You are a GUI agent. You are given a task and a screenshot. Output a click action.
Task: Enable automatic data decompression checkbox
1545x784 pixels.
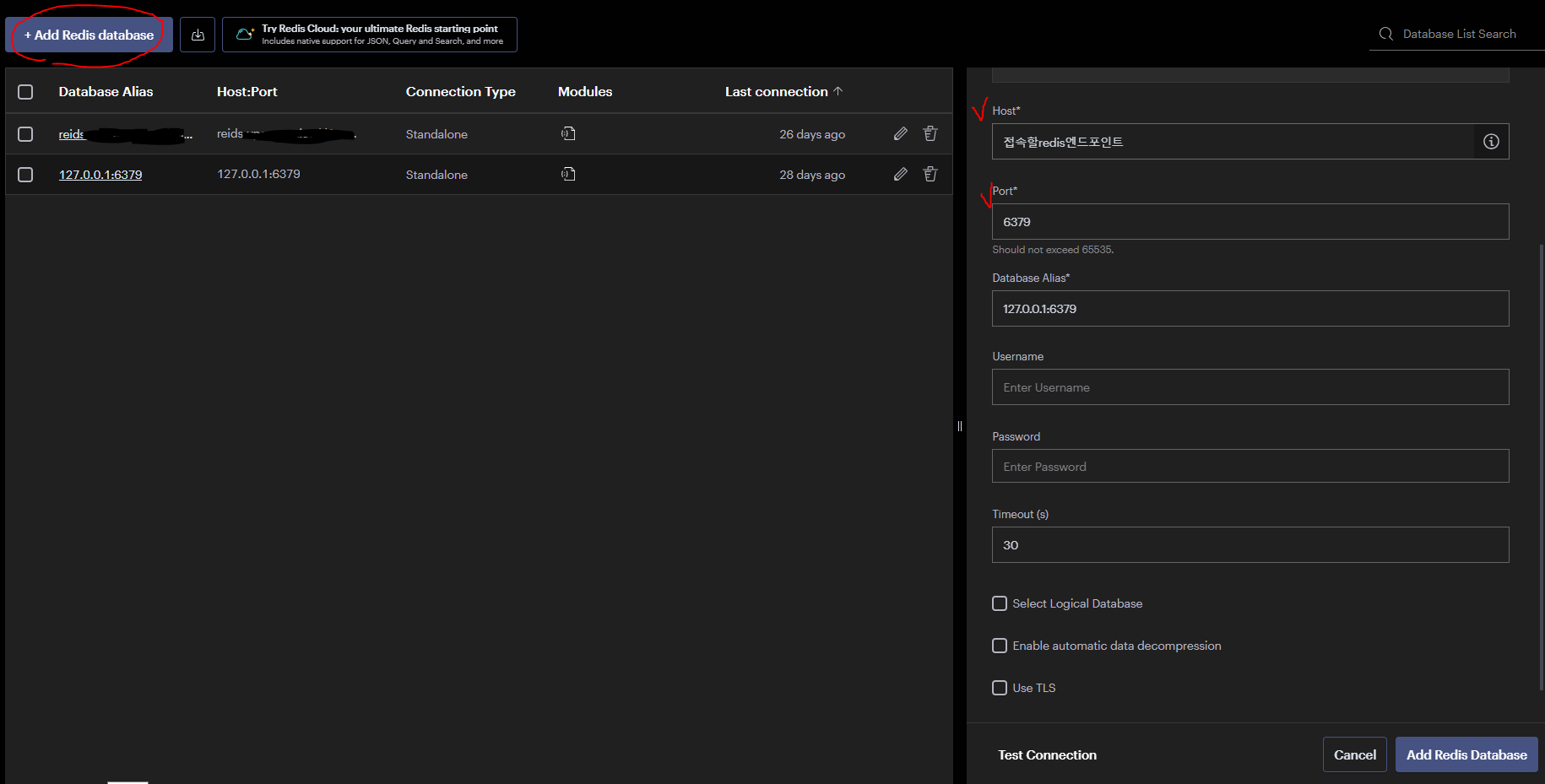1000,646
